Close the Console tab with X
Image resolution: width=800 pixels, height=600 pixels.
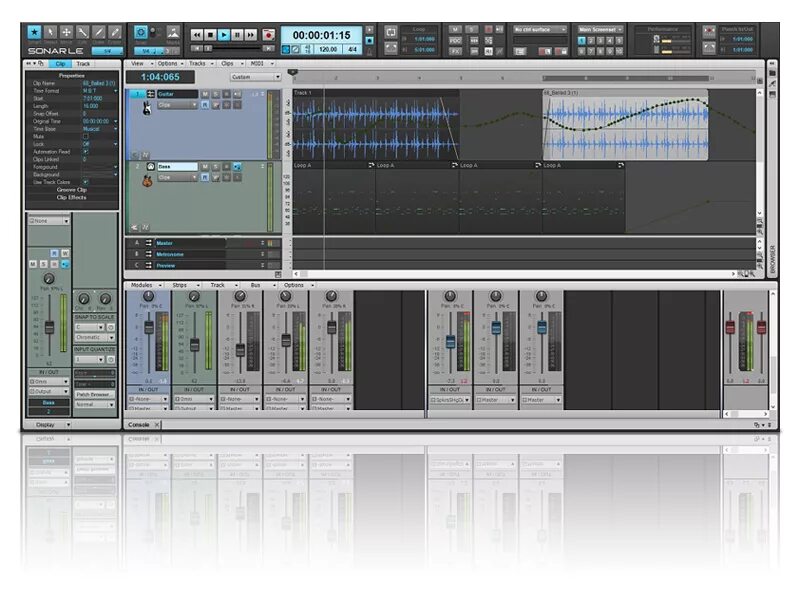click(157, 424)
